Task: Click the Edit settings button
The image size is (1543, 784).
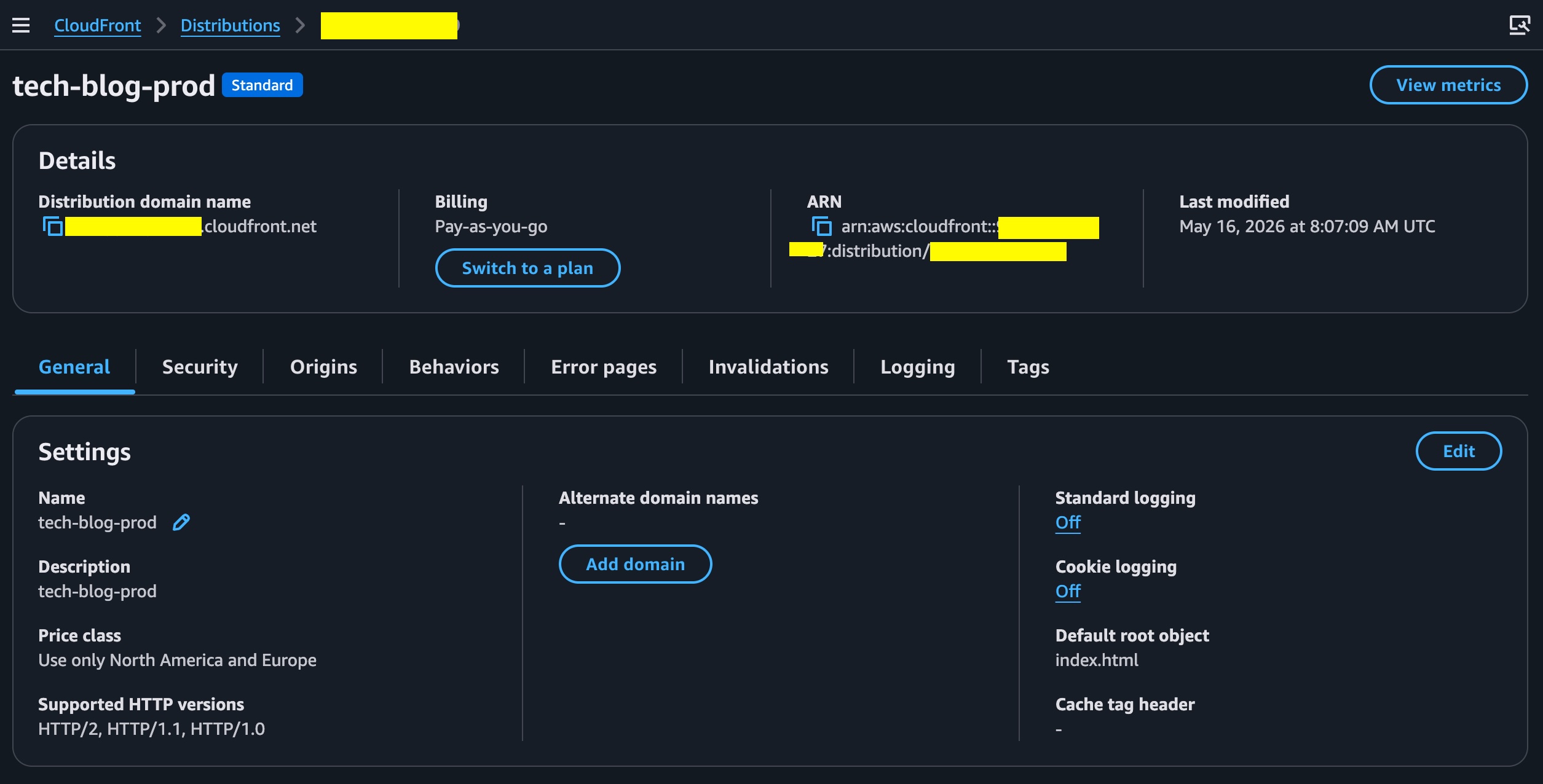Action: [x=1459, y=451]
